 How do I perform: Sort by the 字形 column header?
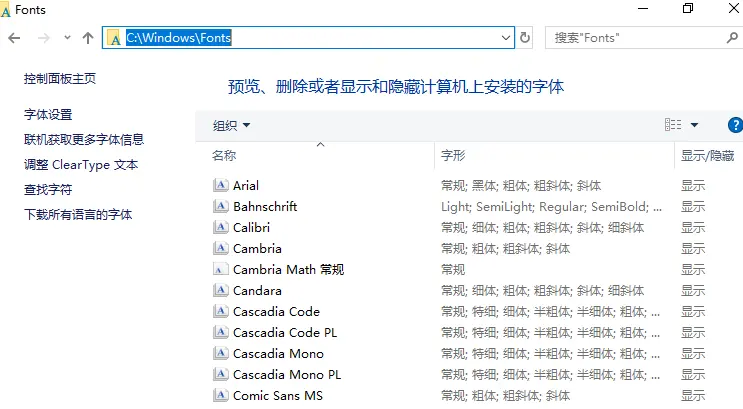point(453,155)
